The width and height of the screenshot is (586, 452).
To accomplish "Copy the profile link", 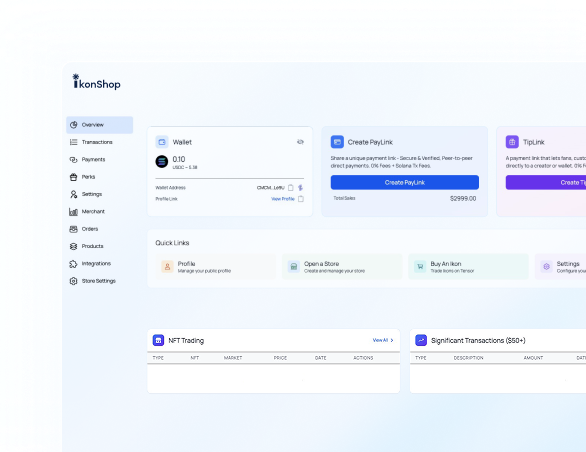I will (300, 199).
